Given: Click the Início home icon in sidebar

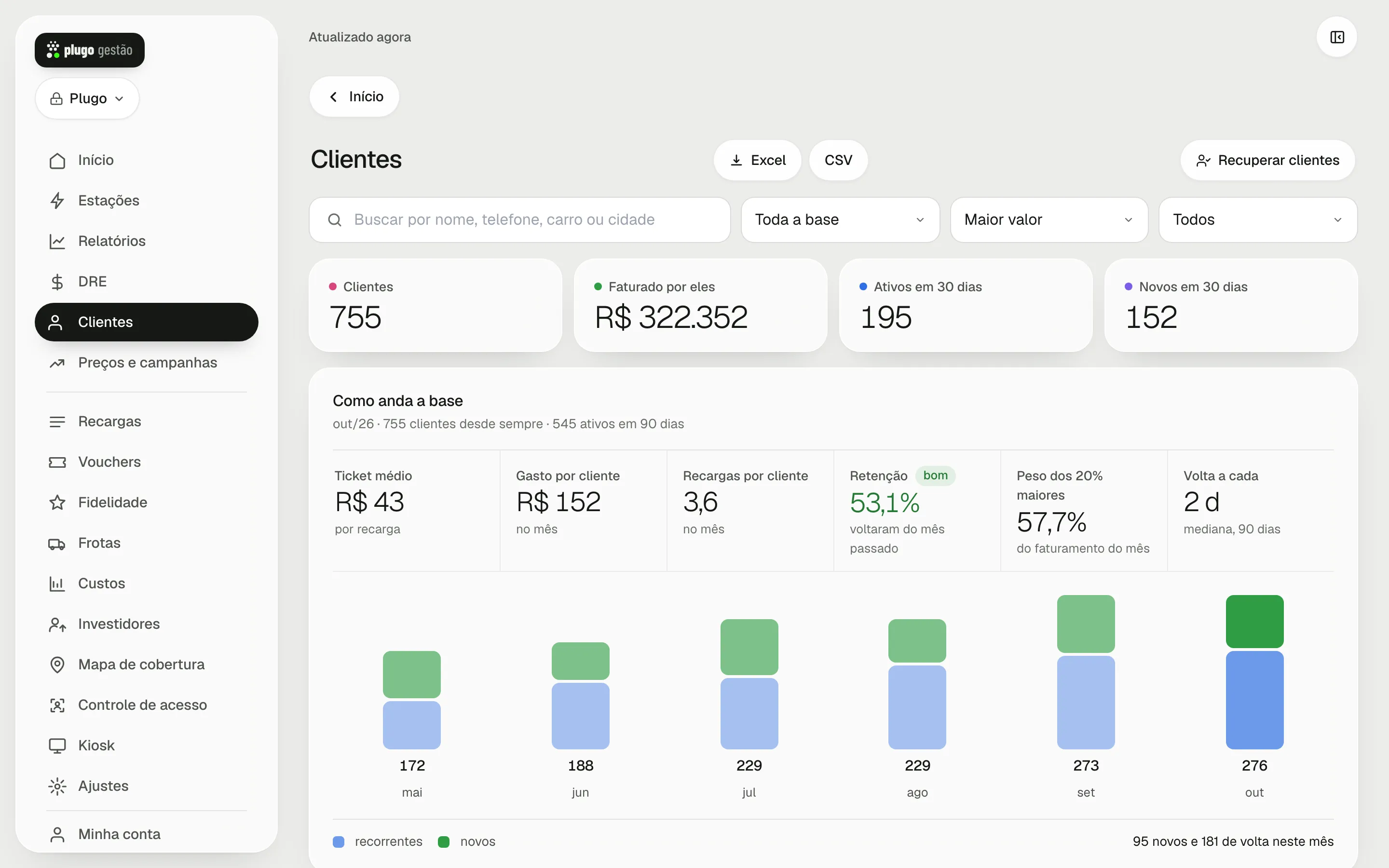Looking at the screenshot, I should (x=57, y=160).
